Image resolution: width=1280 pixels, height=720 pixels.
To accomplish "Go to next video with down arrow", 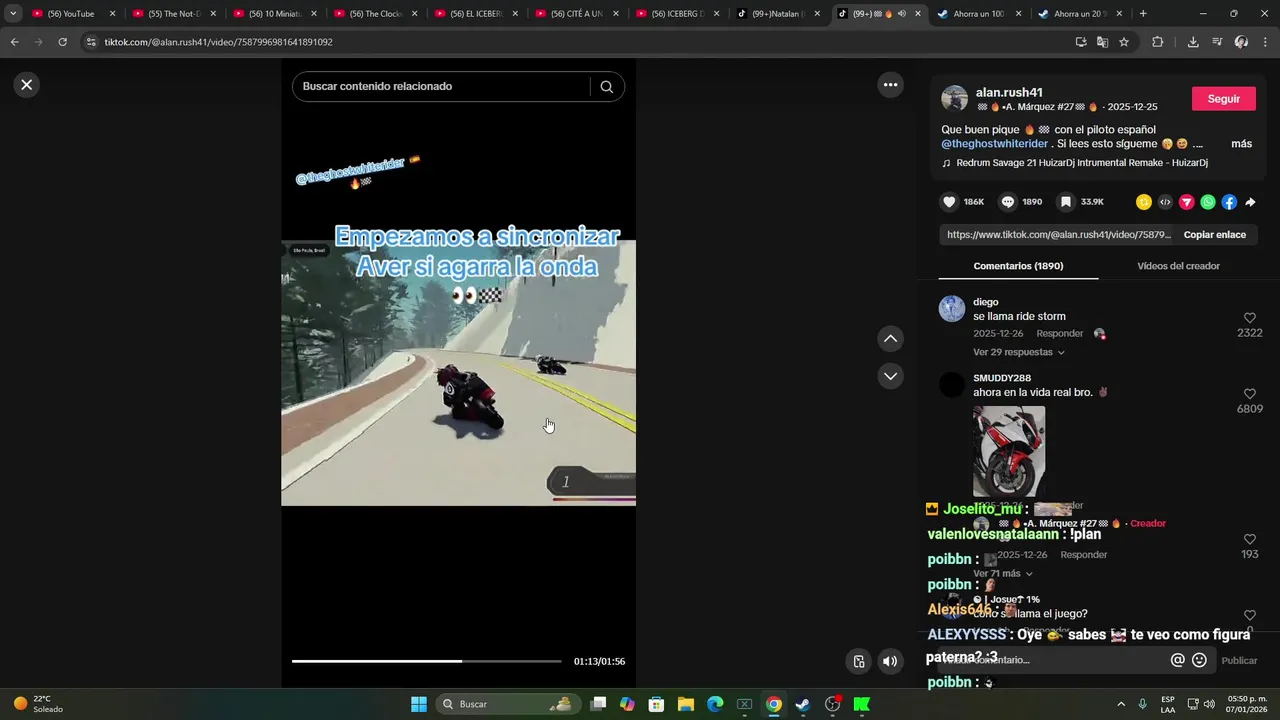I will [890, 376].
